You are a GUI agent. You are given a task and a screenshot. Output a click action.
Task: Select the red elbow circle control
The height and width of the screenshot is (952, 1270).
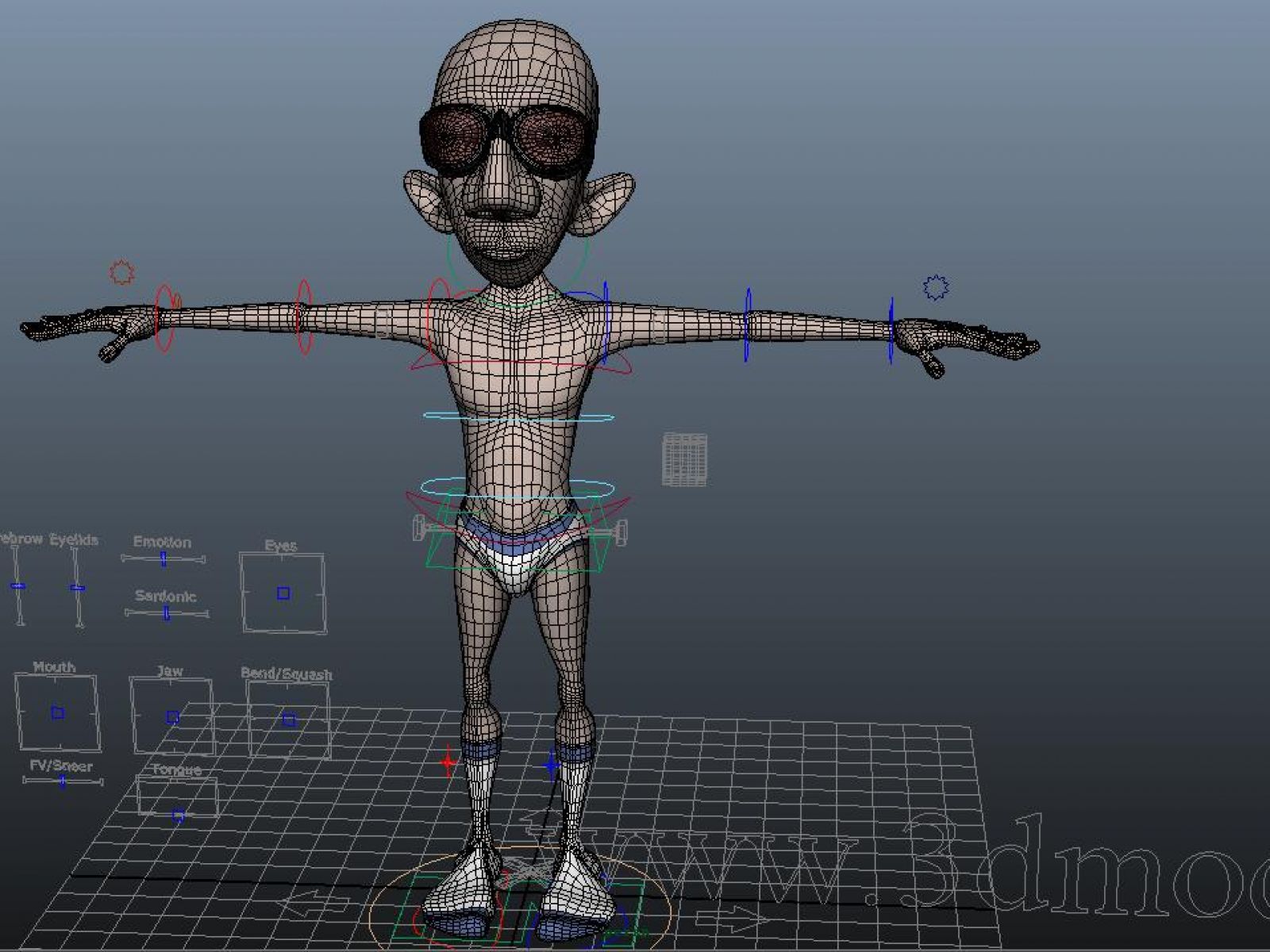(303, 316)
